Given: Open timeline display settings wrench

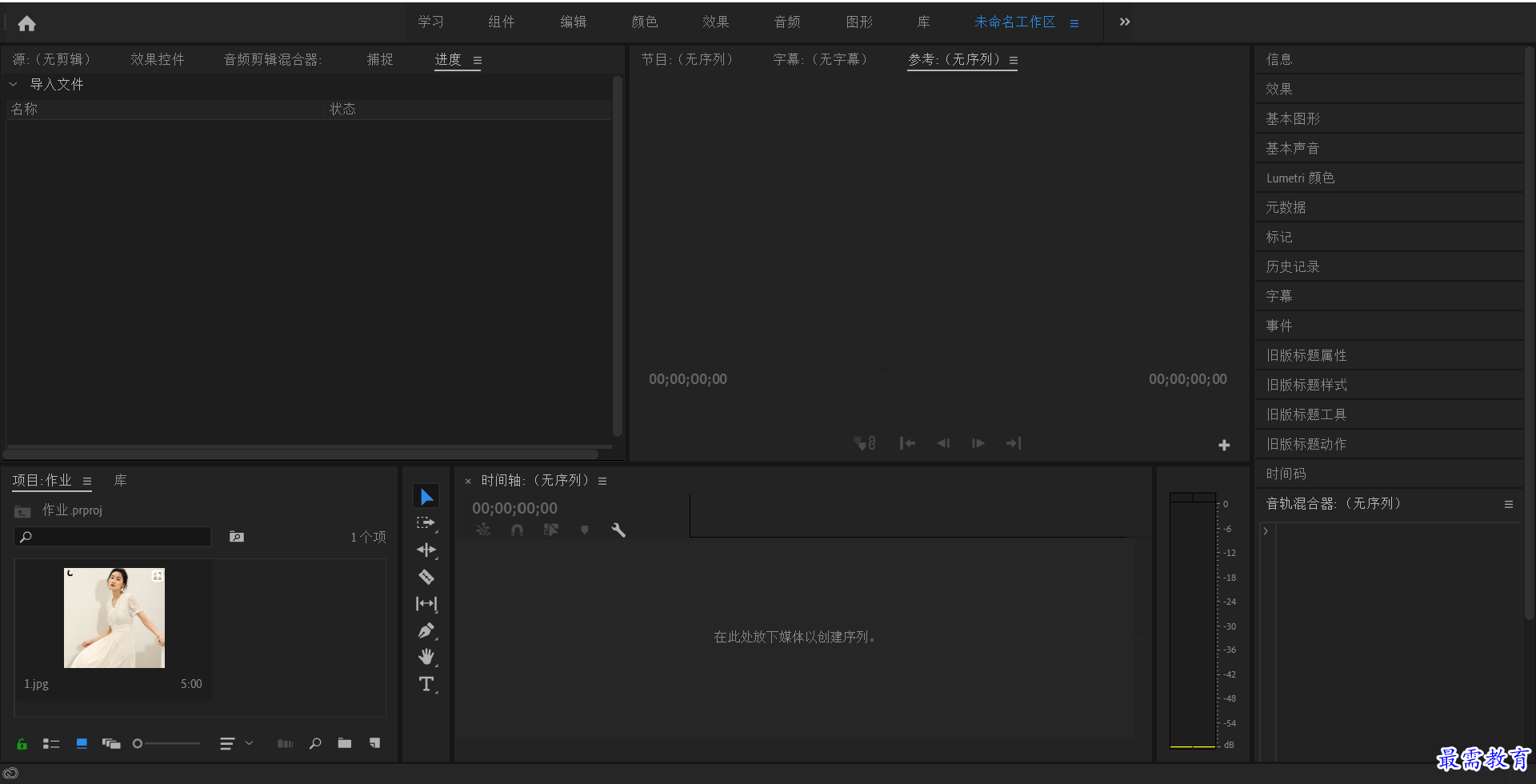Looking at the screenshot, I should 618,530.
